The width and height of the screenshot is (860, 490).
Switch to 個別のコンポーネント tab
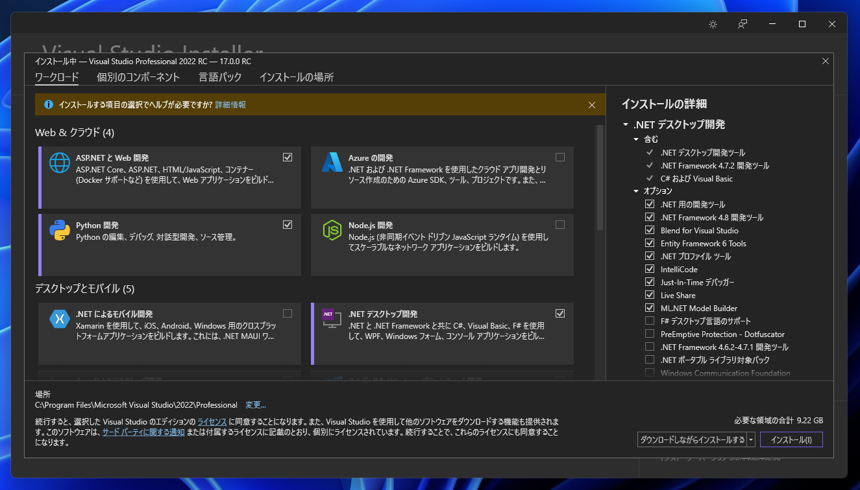click(138, 77)
